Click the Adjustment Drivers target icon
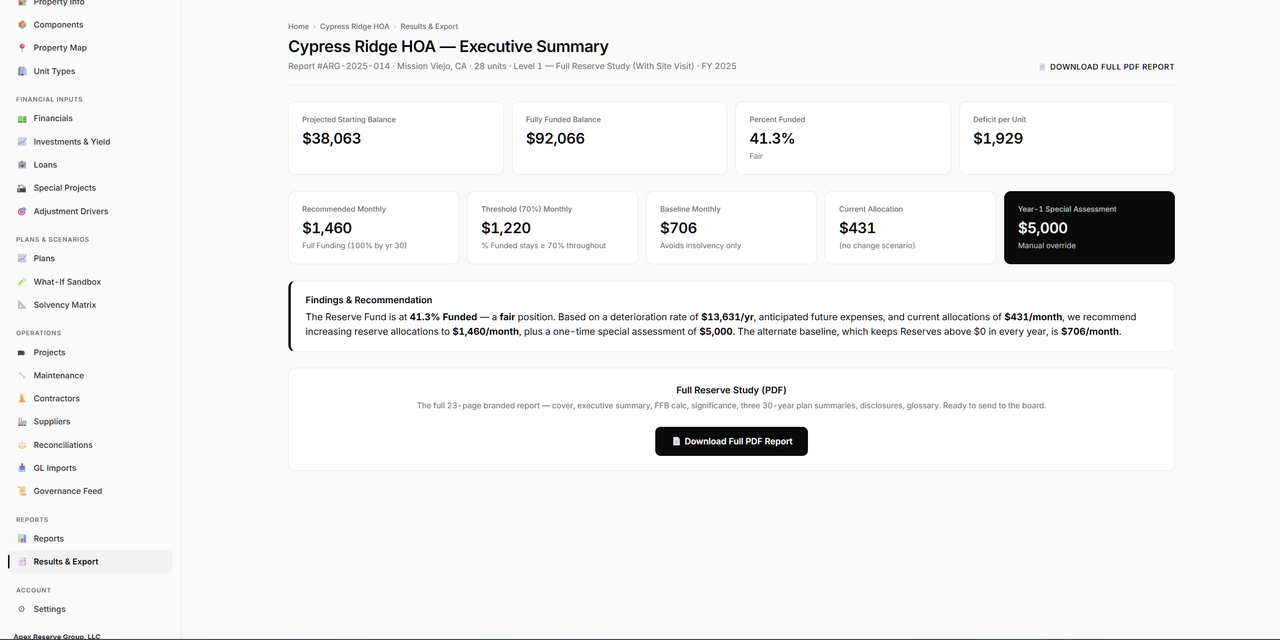The width and height of the screenshot is (1280, 640). [x=22, y=211]
